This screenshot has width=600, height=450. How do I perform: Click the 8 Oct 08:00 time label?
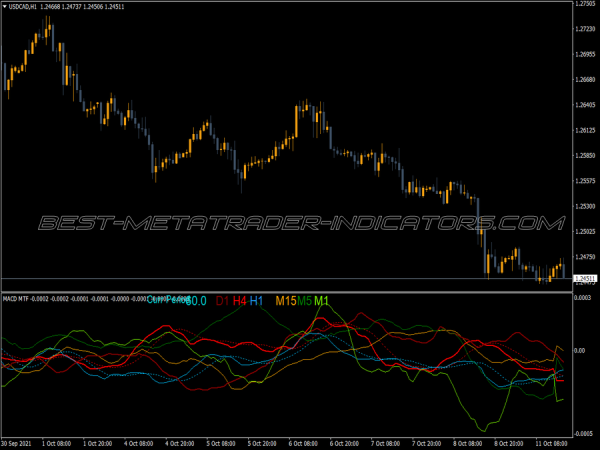468,443
